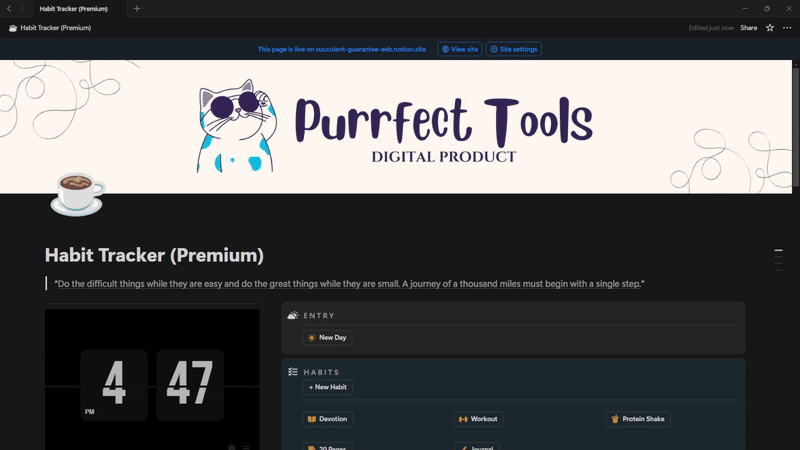Click the Habit Tracker (Premium) page title
The width and height of the screenshot is (800, 450).
tap(154, 255)
